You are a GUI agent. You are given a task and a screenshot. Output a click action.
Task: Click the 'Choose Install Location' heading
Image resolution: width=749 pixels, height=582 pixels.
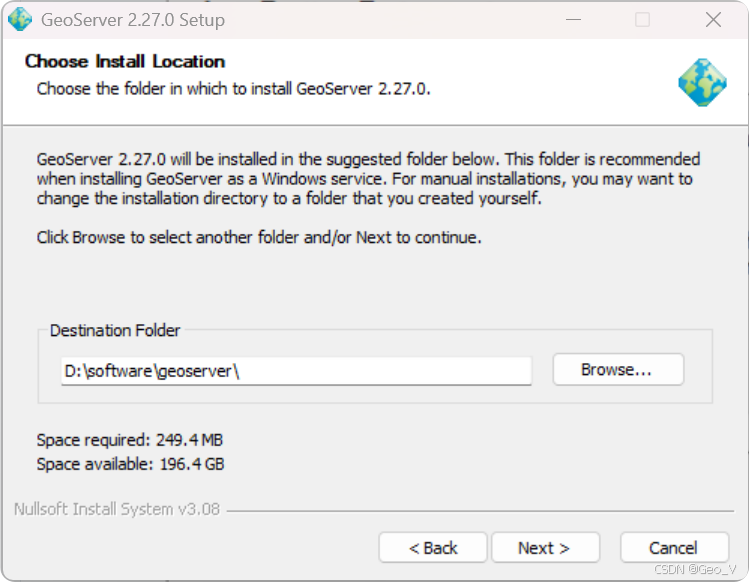coord(125,61)
